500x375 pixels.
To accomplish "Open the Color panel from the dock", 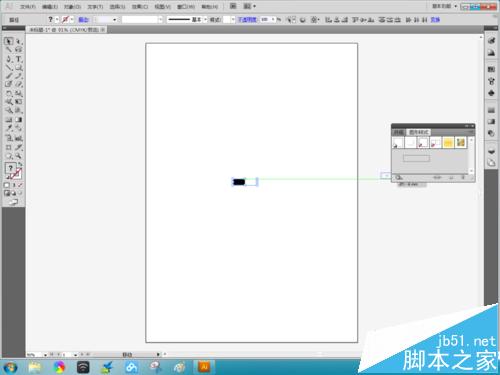I will 491,41.
